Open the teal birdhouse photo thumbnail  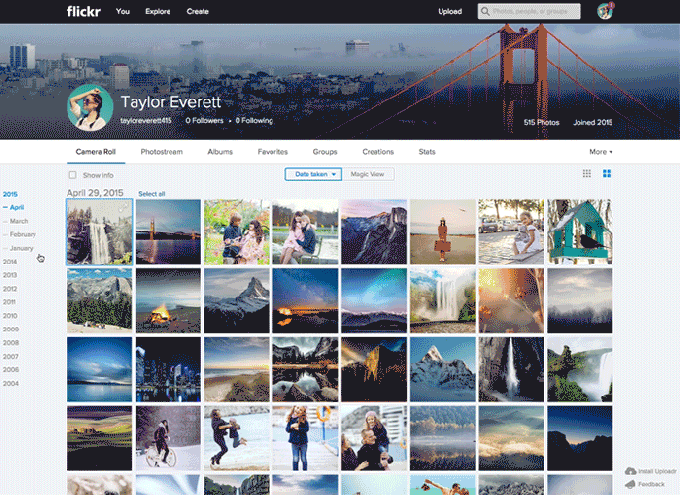[579, 232]
